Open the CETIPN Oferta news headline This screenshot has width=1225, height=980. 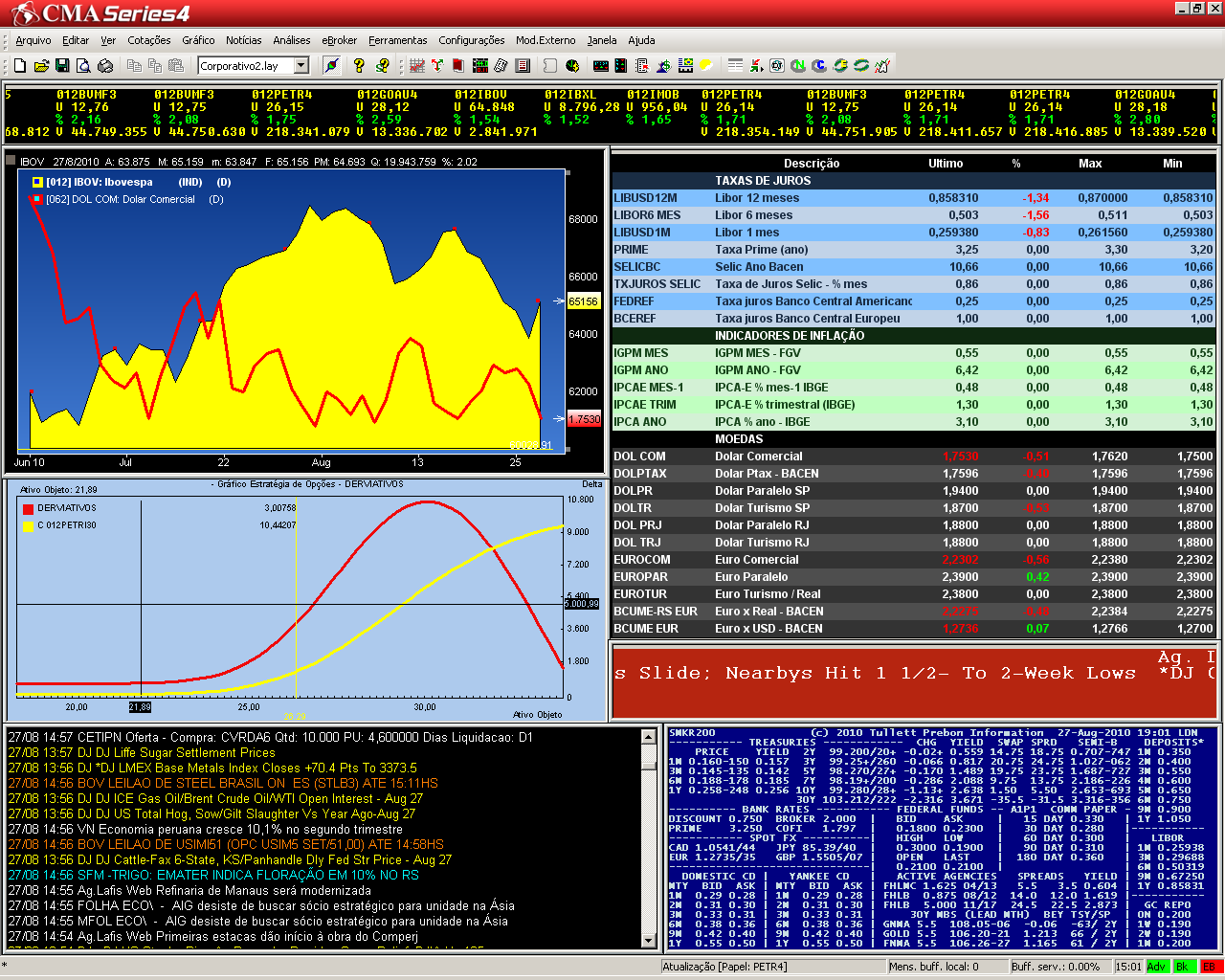pos(270,737)
